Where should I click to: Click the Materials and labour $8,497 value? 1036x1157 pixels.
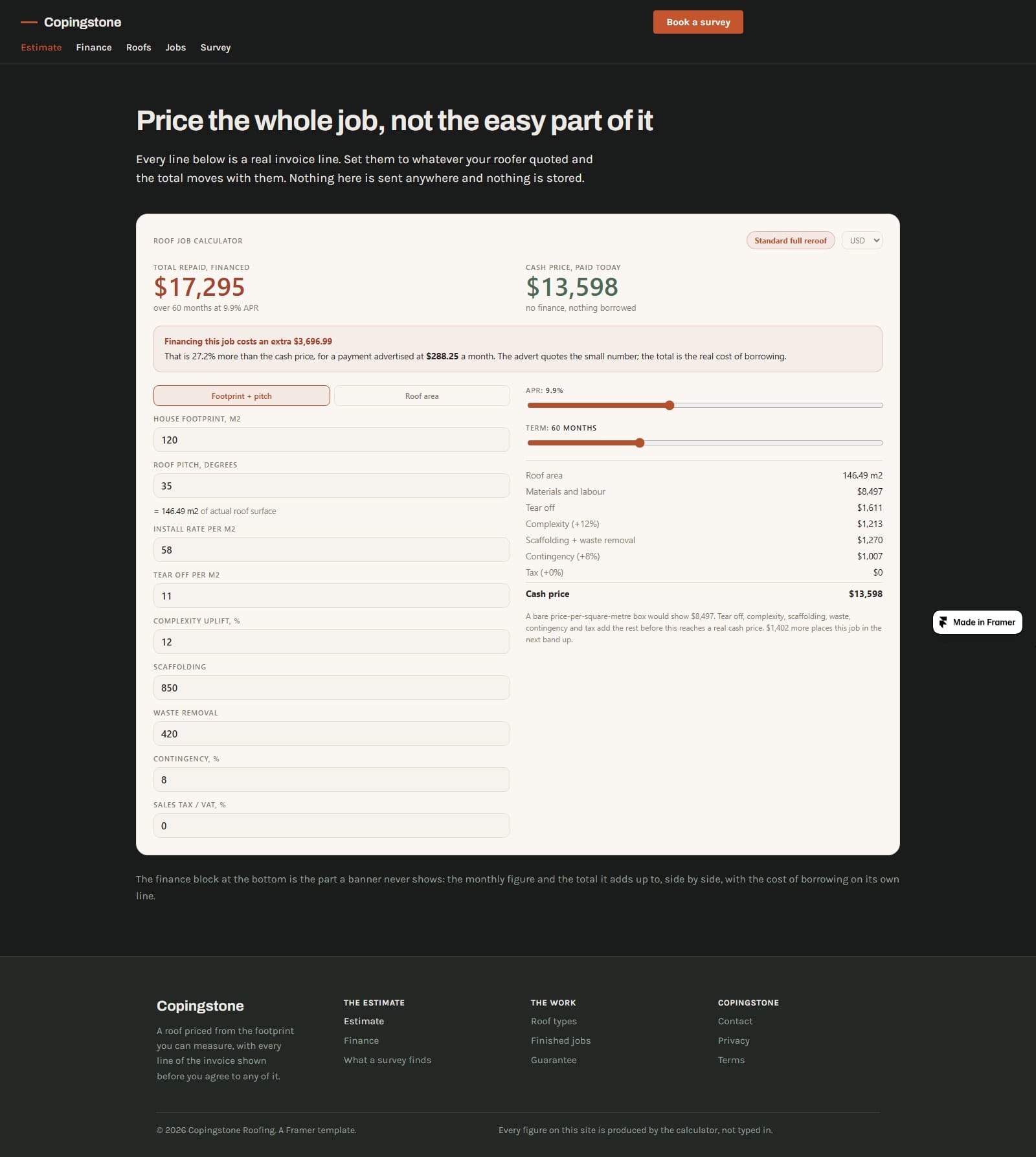(x=870, y=491)
